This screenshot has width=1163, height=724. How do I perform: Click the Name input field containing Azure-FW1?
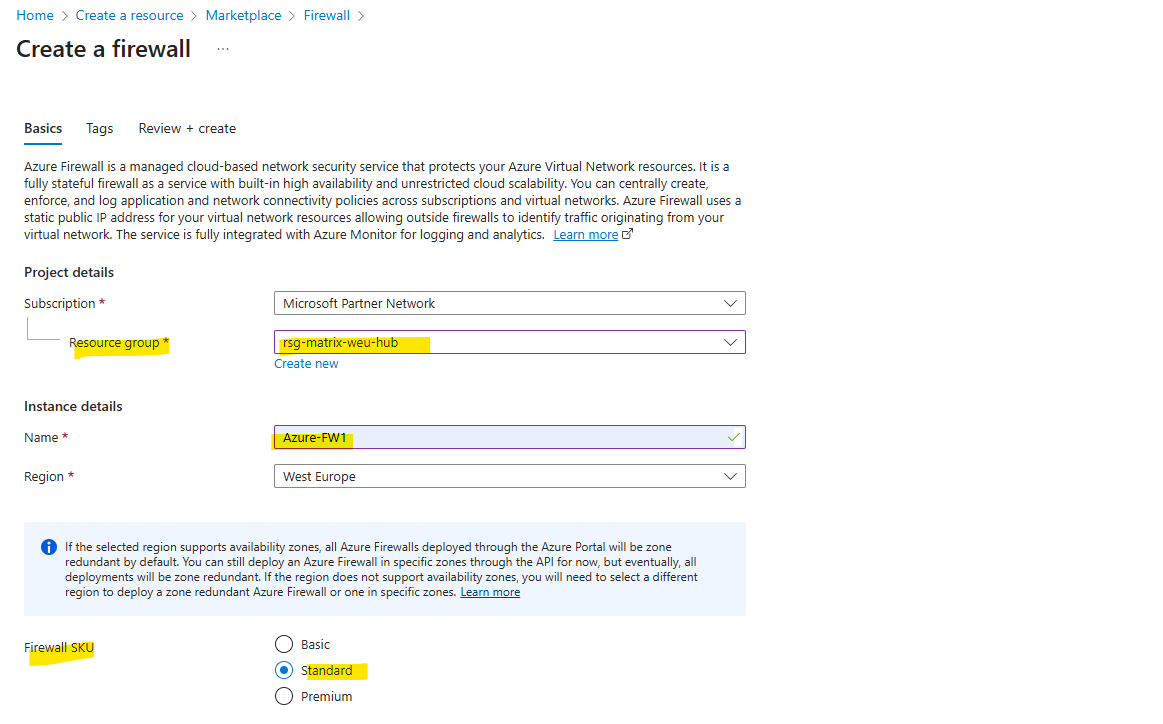coord(510,438)
